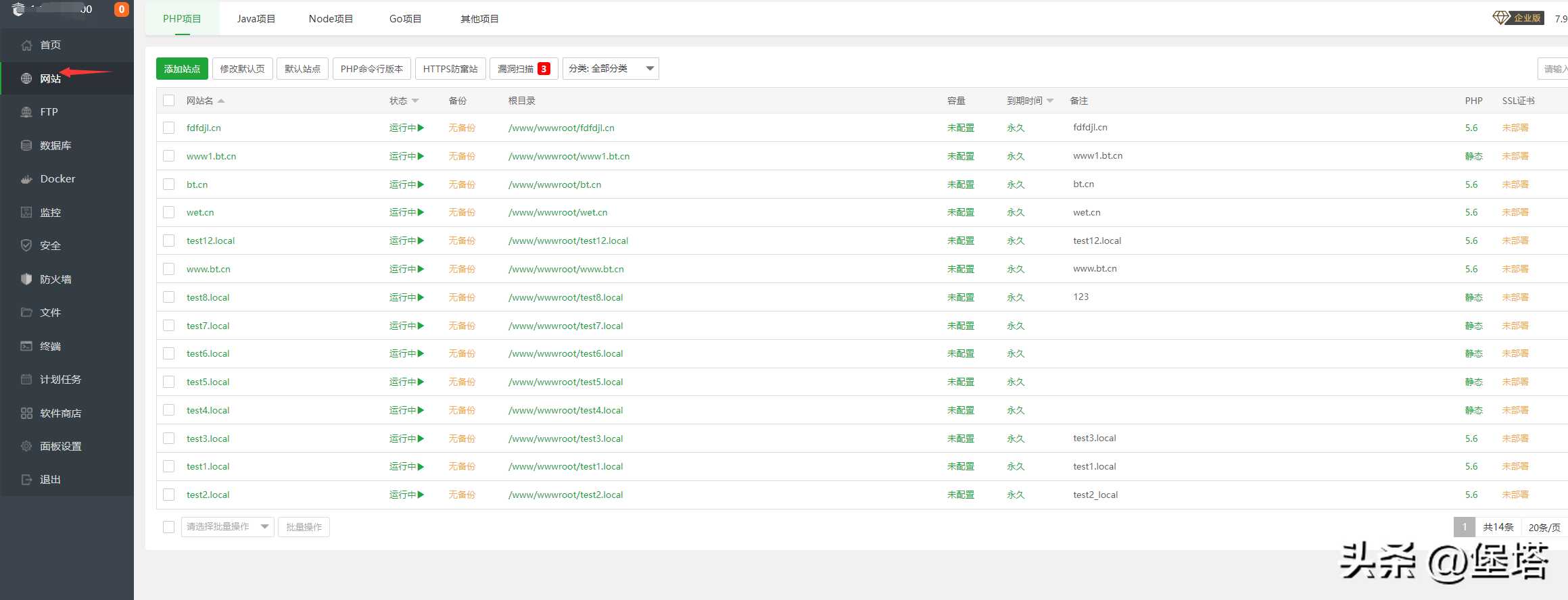Click the test2_local remark text
This screenshot has height=600, width=1568.
1095,495
